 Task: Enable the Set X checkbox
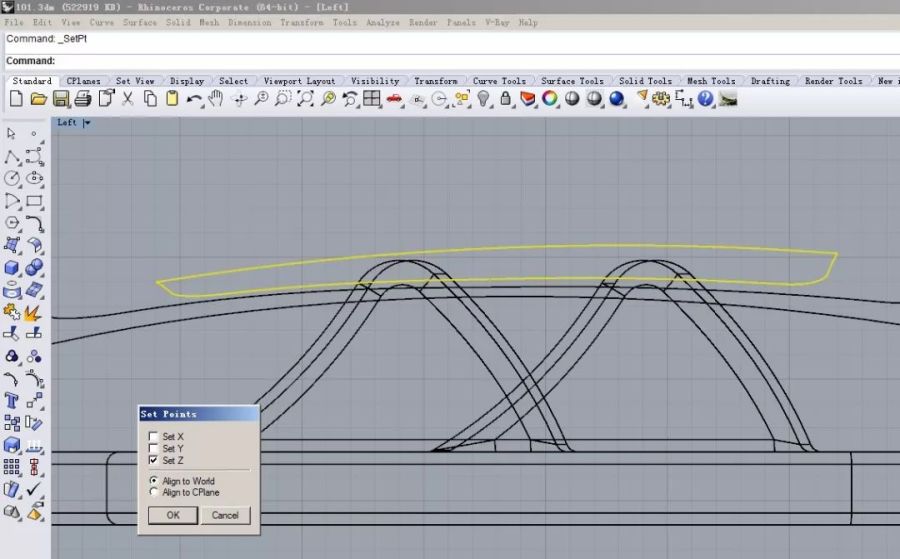pyautogui.click(x=153, y=437)
